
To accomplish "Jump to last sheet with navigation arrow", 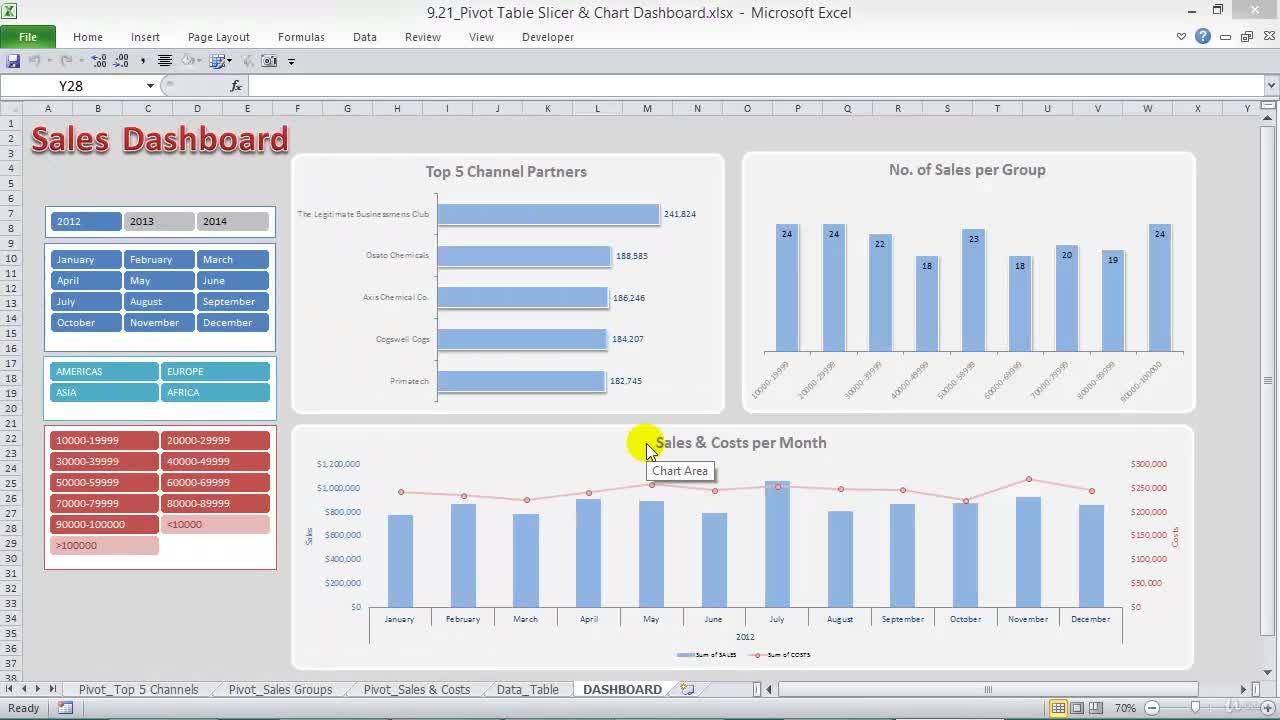I will (x=52, y=689).
